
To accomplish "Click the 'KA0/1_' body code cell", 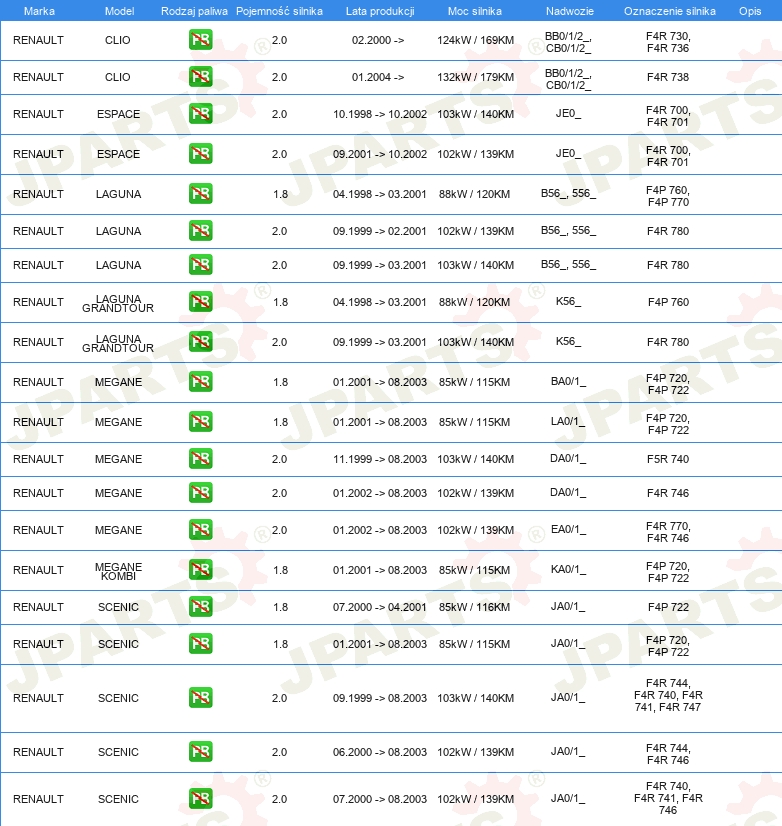I will point(568,569).
